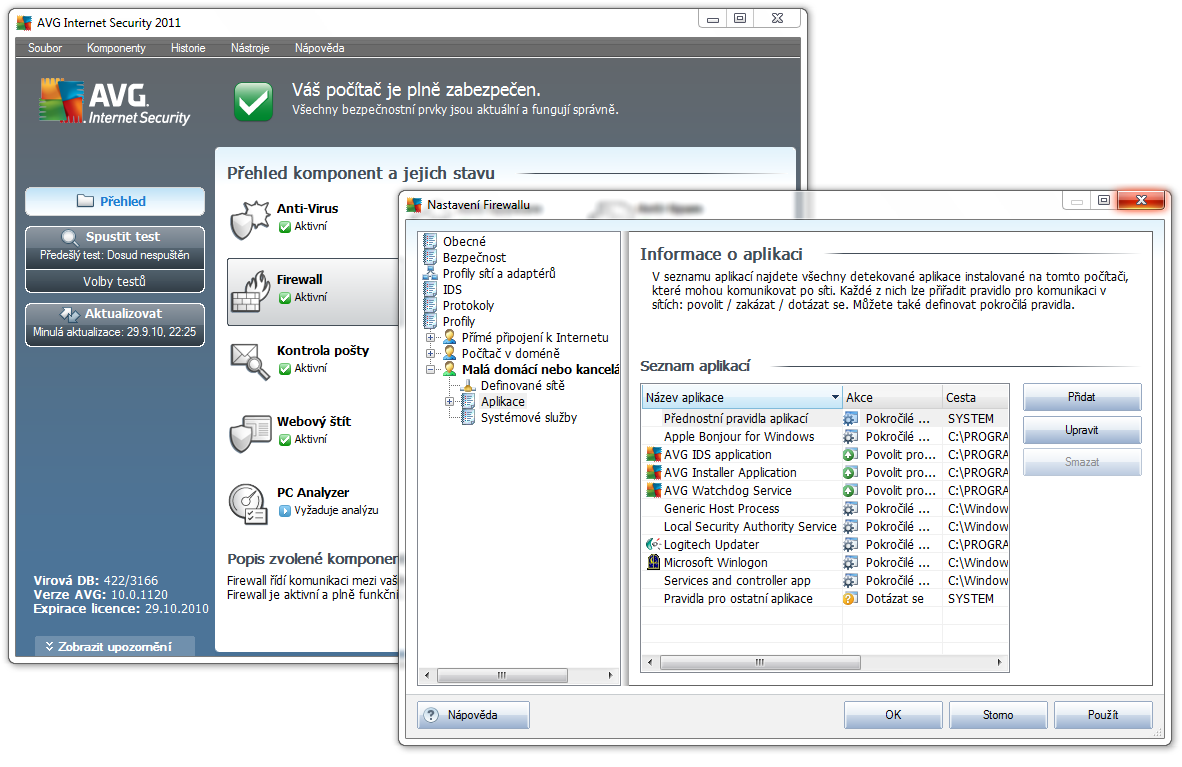Click the Akce column header
This screenshot has height=767, width=1182.
[892, 397]
